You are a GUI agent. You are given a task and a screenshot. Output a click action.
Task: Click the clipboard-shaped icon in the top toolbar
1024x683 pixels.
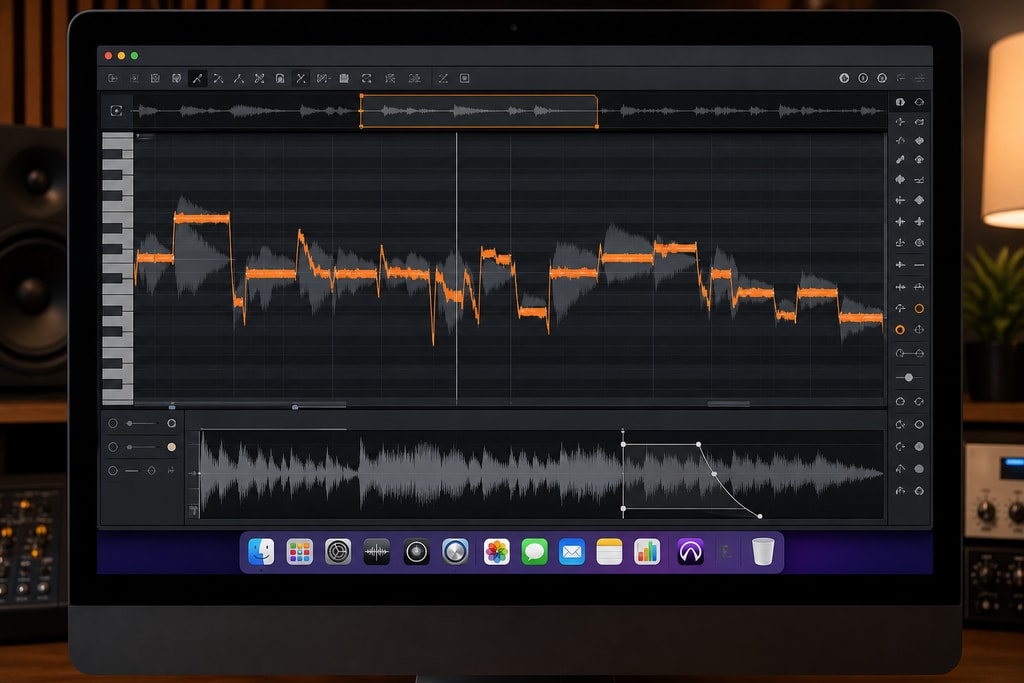point(344,78)
